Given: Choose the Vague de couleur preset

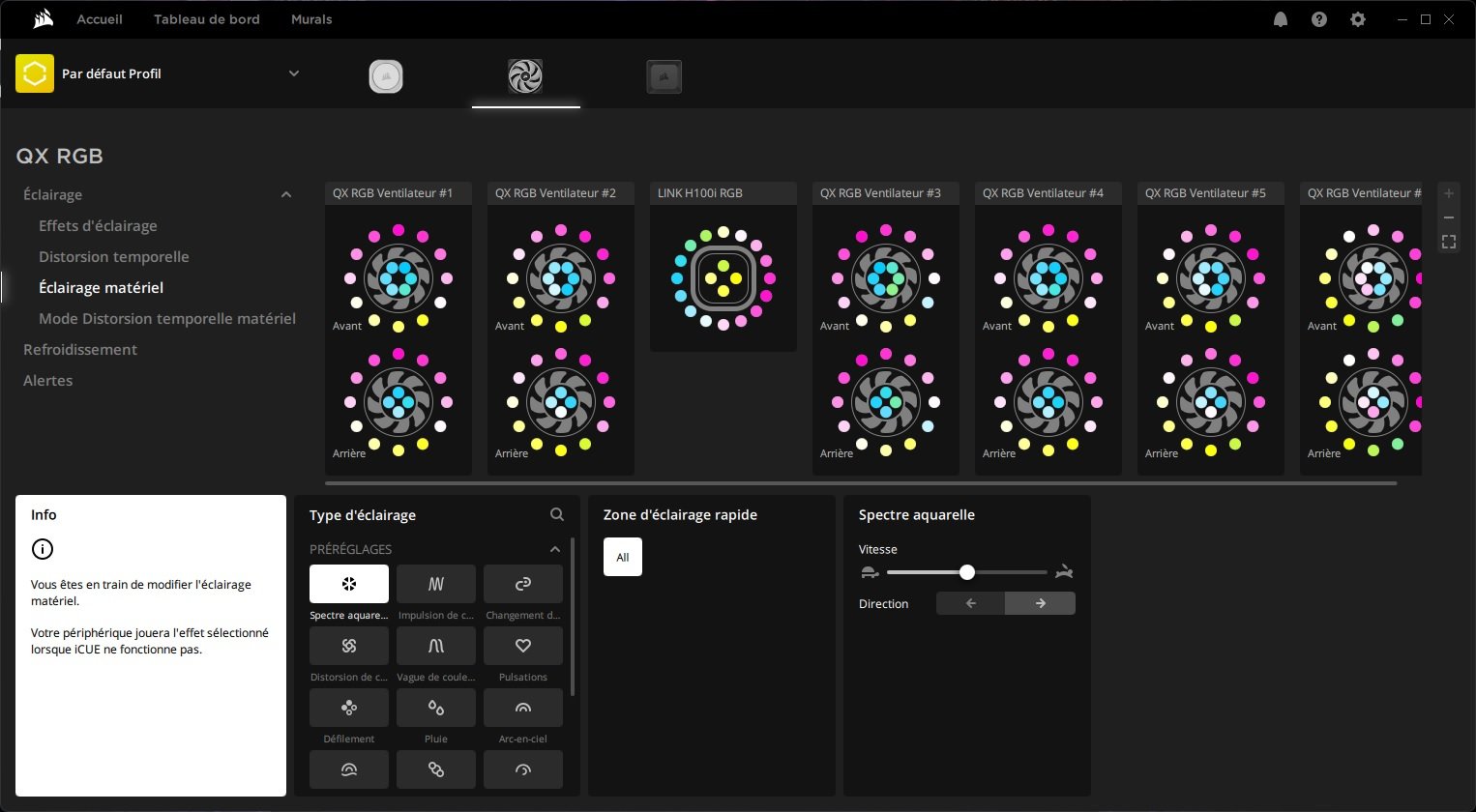Looking at the screenshot, I should [x=436, y=646].
